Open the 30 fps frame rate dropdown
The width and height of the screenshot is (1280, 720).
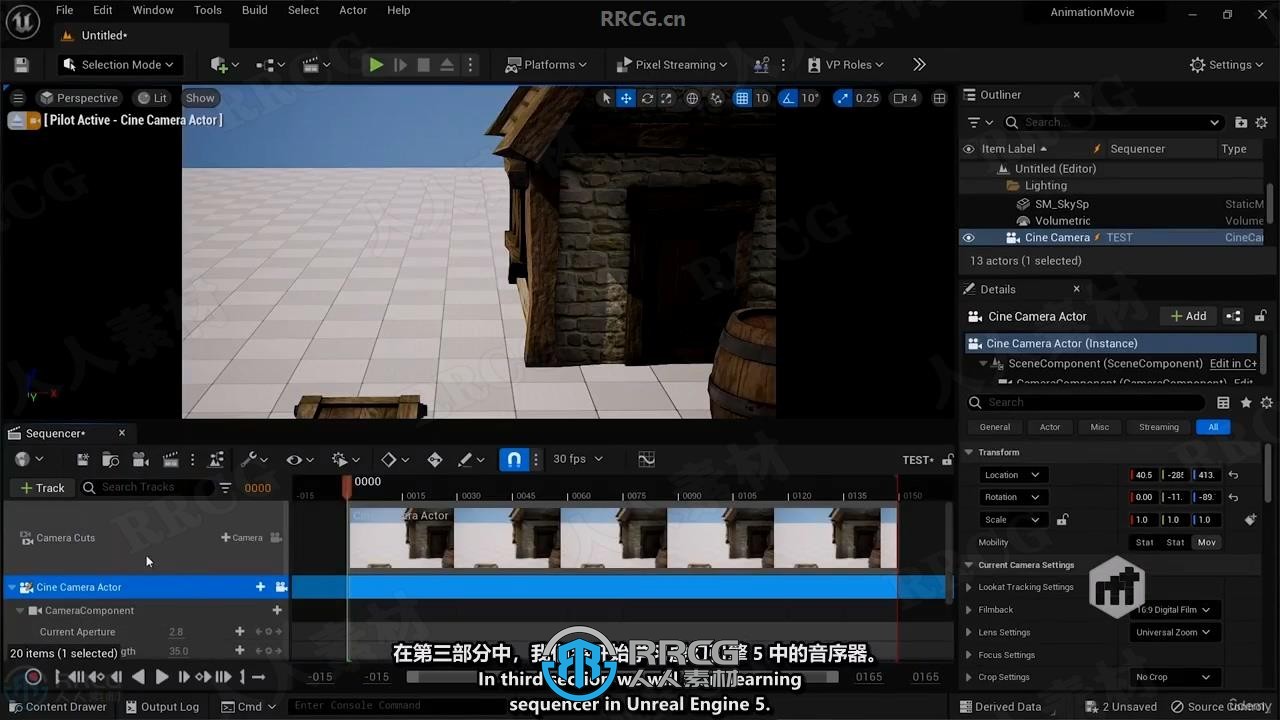(x=578, y=459)
